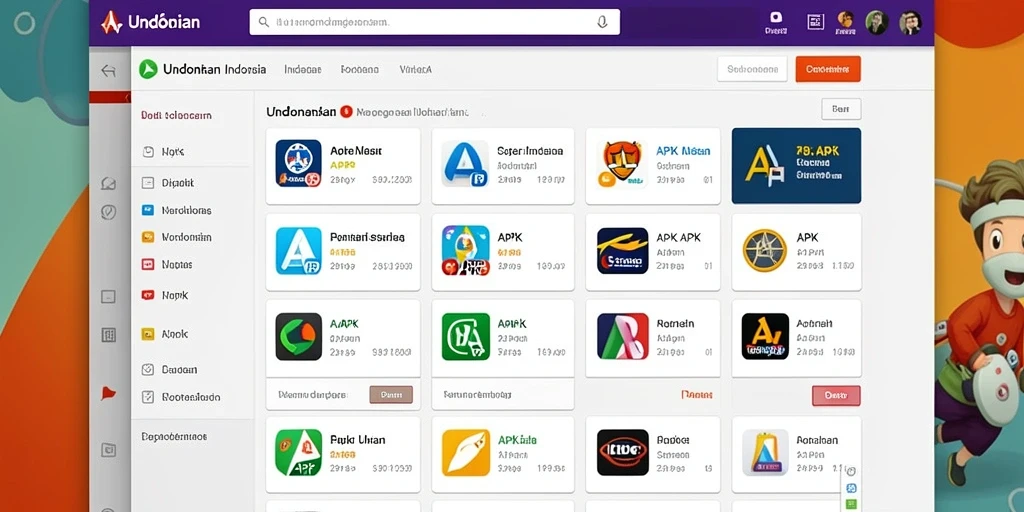
Task: Open the square grid icon beside the avatars
Action: click(815, 22)
